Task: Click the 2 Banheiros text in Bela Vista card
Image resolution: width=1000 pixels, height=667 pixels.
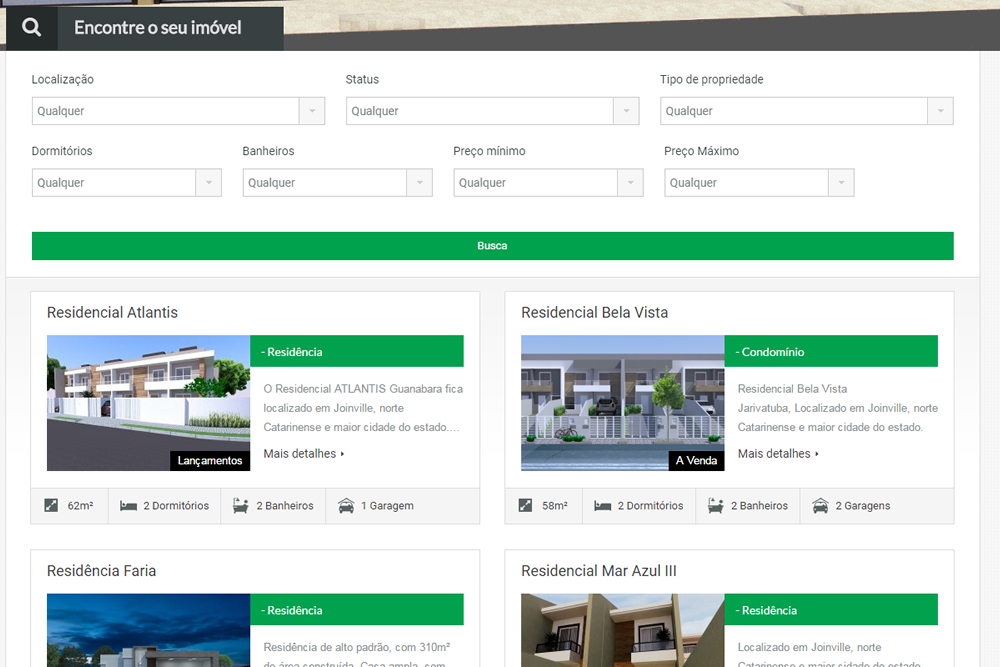Action: pos(759,506)
